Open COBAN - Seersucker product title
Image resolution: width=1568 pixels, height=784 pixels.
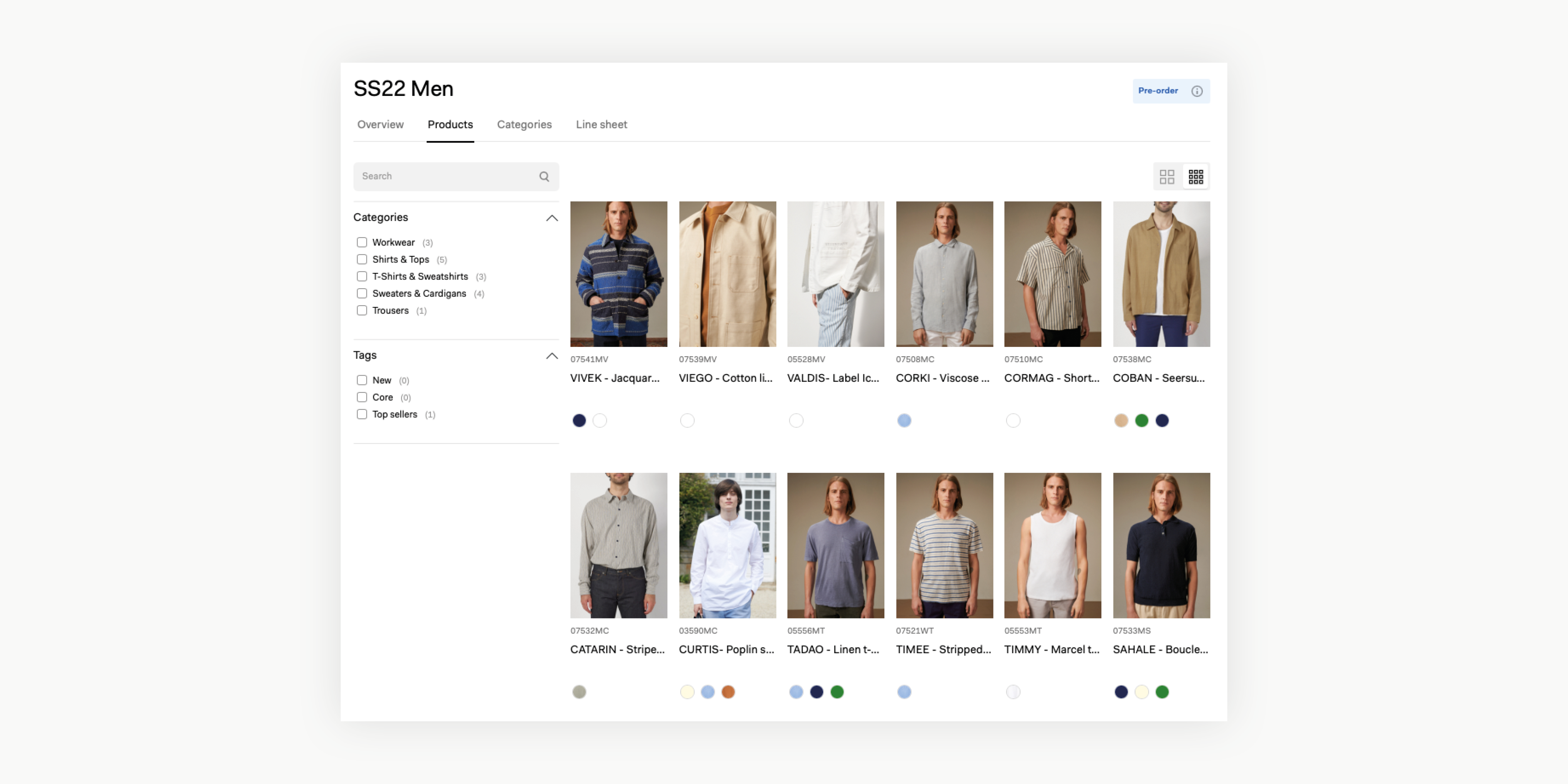[1159, 378]
